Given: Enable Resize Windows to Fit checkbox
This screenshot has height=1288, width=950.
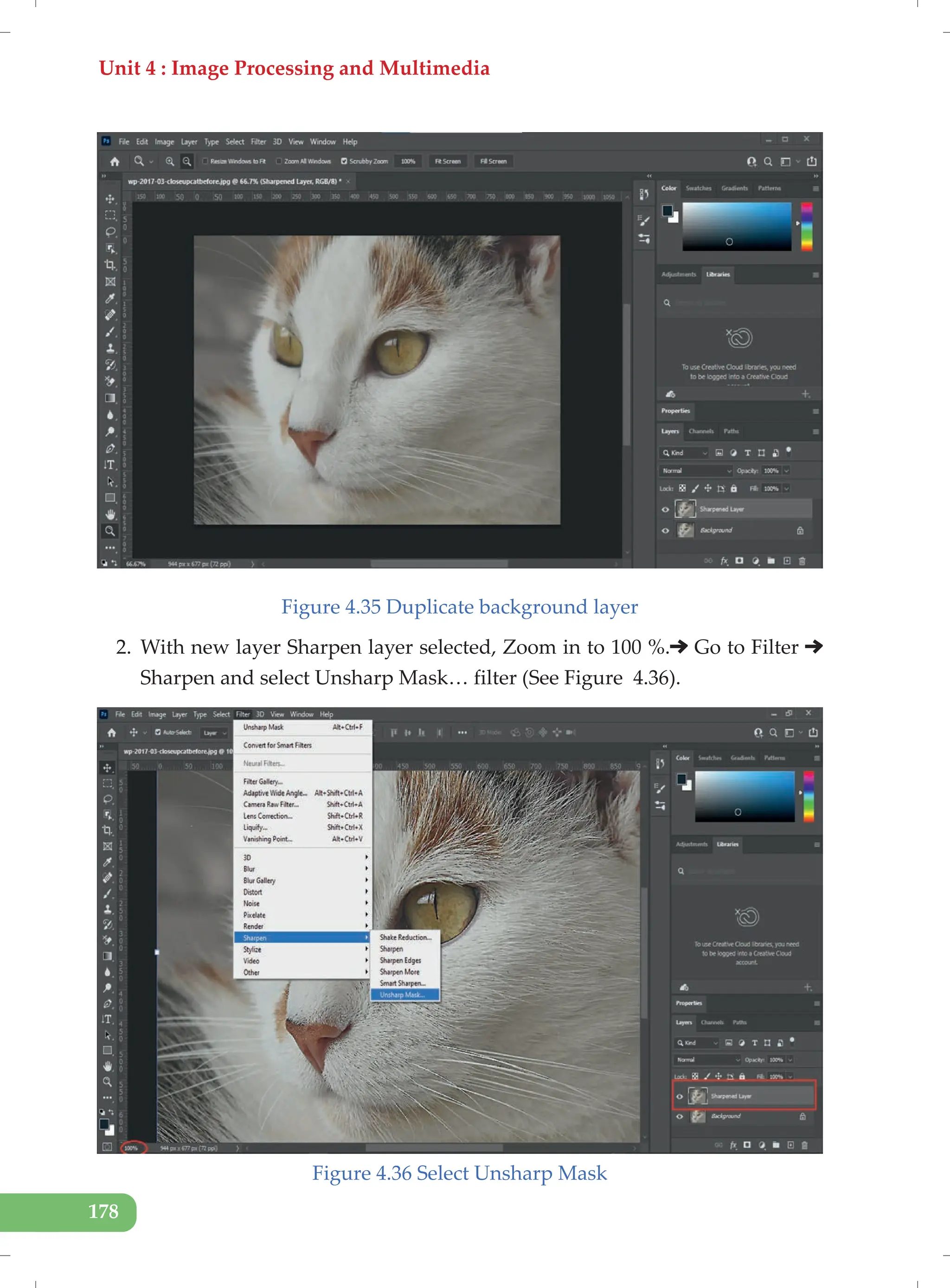Looking at the screenshot, I should coord(205,161).
